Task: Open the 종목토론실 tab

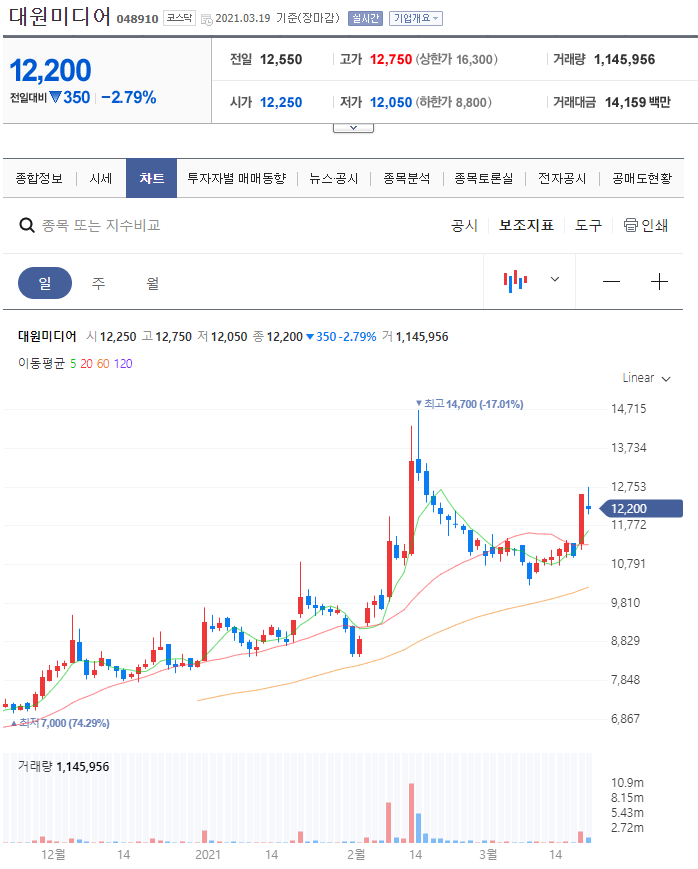Action: 483,178
